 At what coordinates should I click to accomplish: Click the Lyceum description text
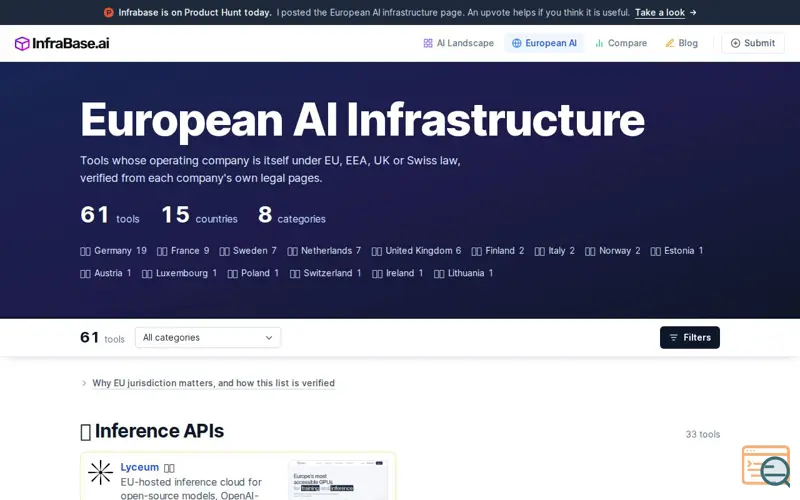192,488
